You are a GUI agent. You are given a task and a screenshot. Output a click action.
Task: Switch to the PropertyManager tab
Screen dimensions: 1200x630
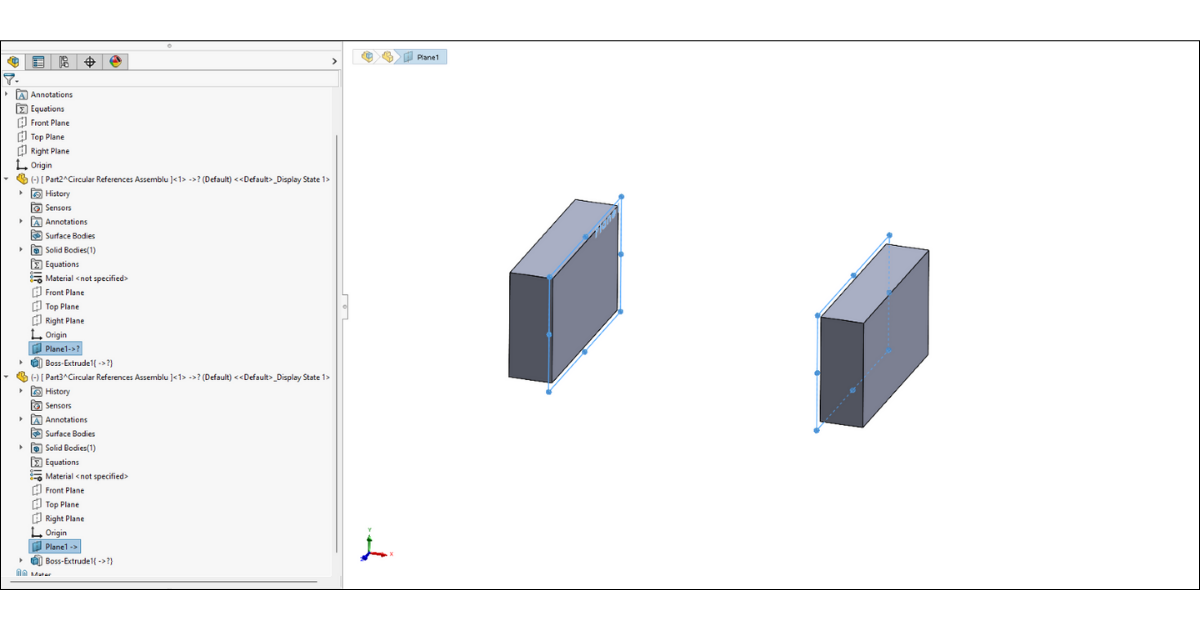(x=38, y=61)
